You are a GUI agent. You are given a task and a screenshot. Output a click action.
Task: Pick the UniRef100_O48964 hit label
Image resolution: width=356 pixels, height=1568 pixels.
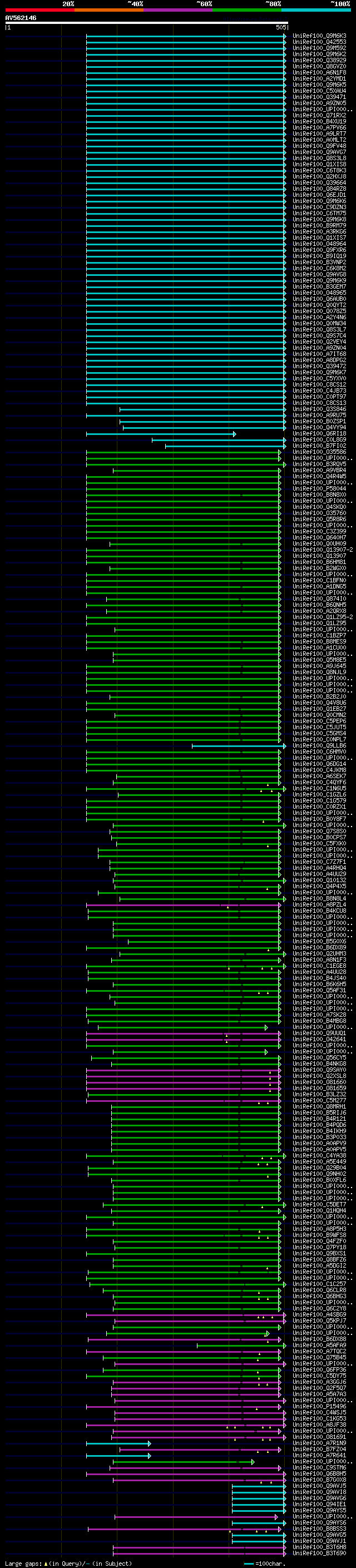tap(319, 244)
